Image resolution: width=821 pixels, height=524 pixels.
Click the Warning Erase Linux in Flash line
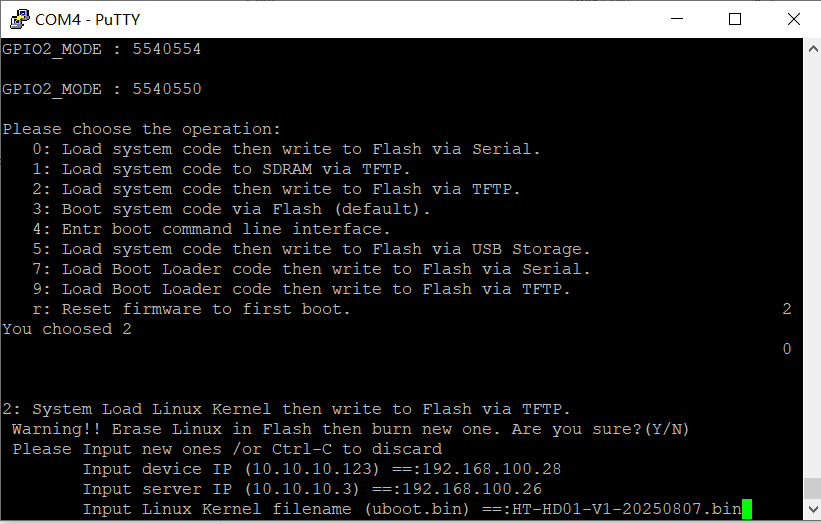pyautogui.click(x=350, y=429)
